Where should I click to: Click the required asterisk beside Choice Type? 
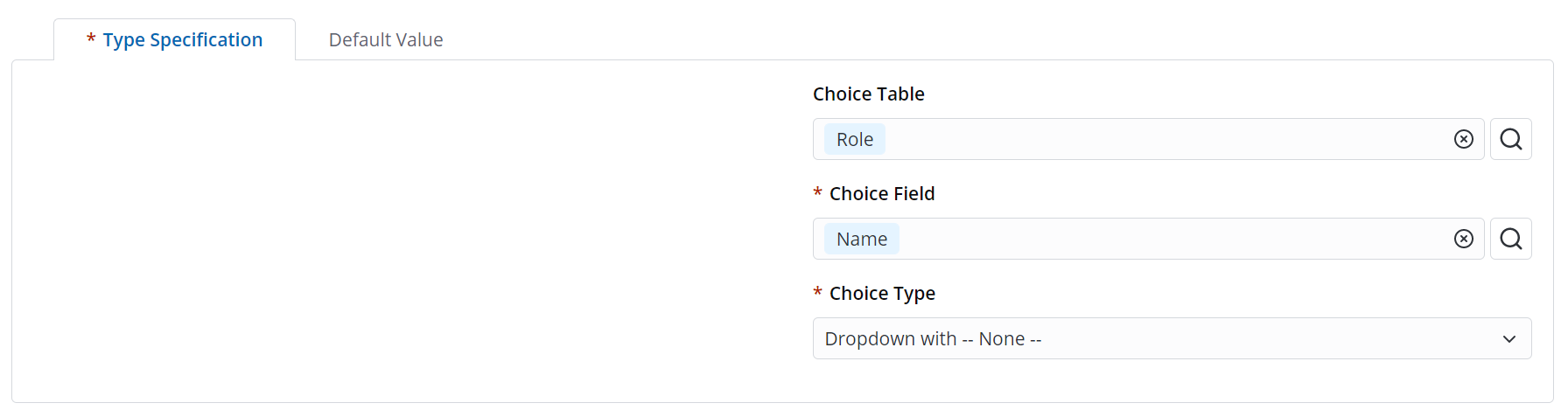click(817, 293)
